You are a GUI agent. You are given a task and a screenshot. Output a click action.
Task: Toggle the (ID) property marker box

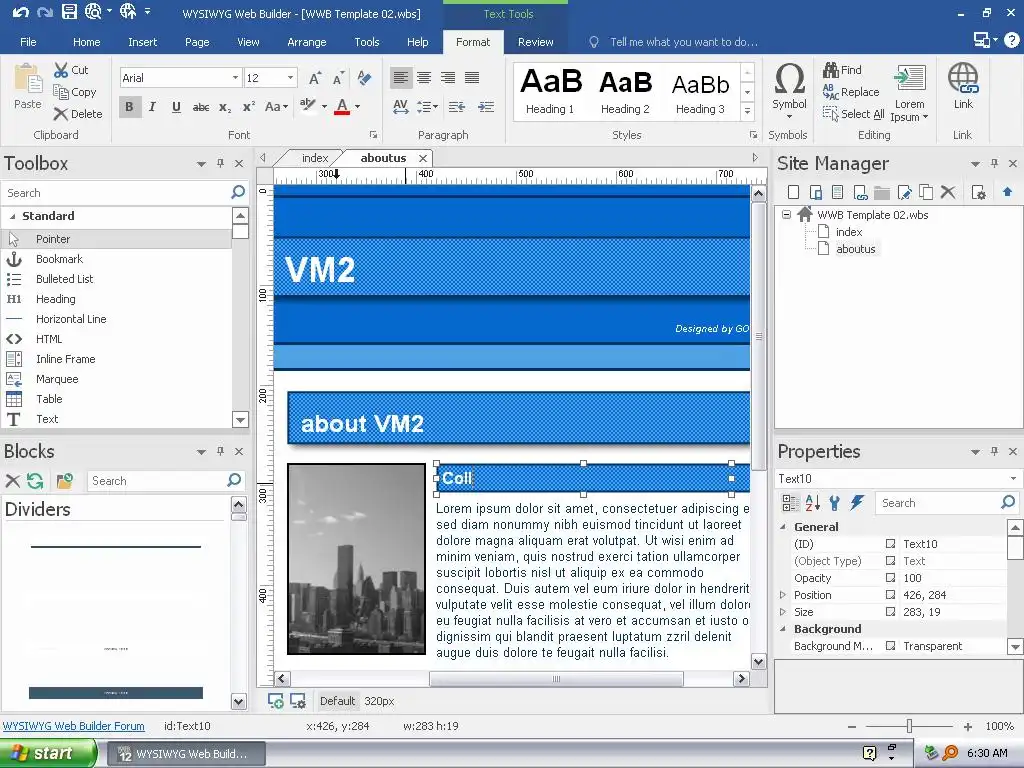[x=890, y=544]
